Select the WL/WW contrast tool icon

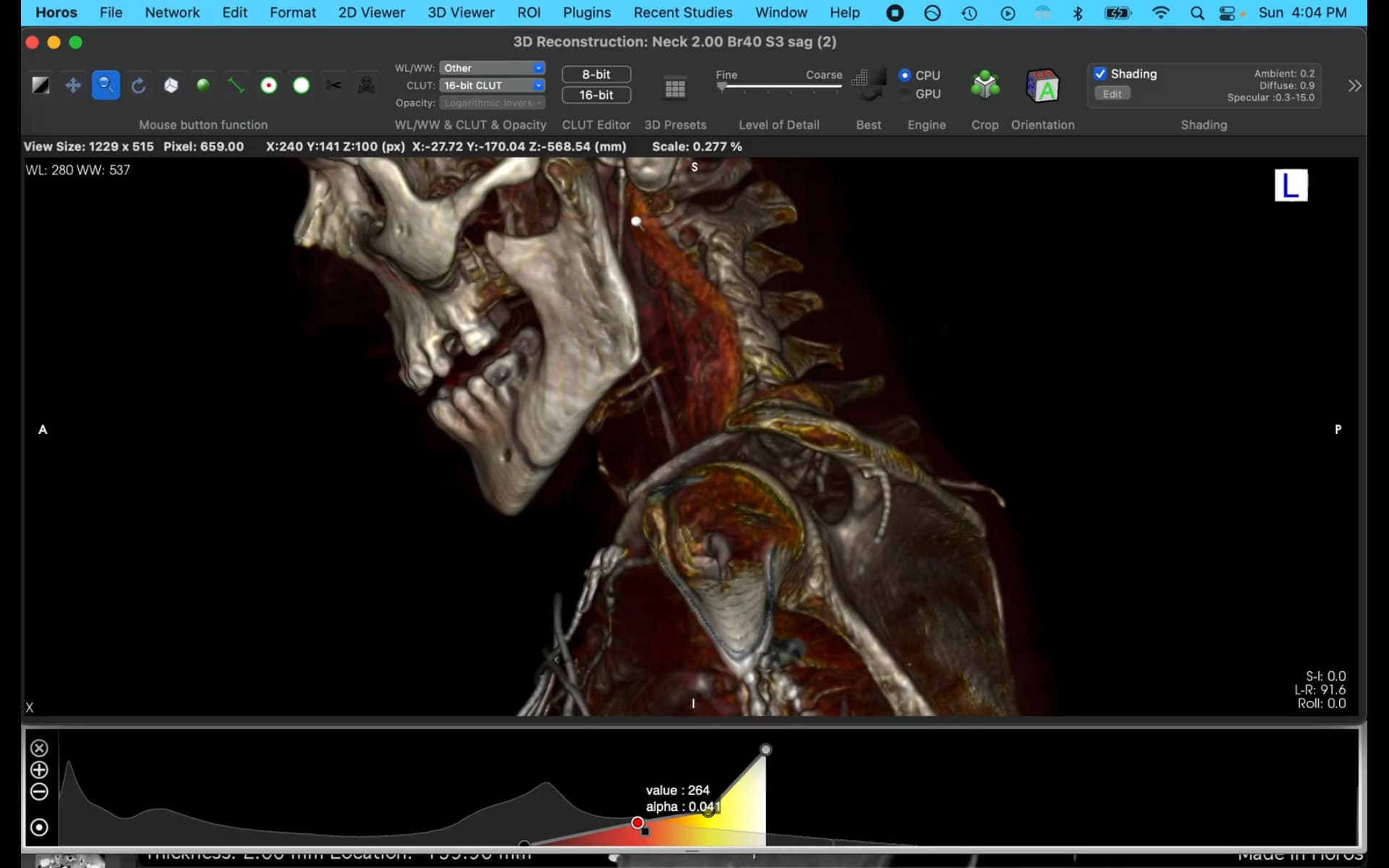pyautogui.click(x=41, y=85)
